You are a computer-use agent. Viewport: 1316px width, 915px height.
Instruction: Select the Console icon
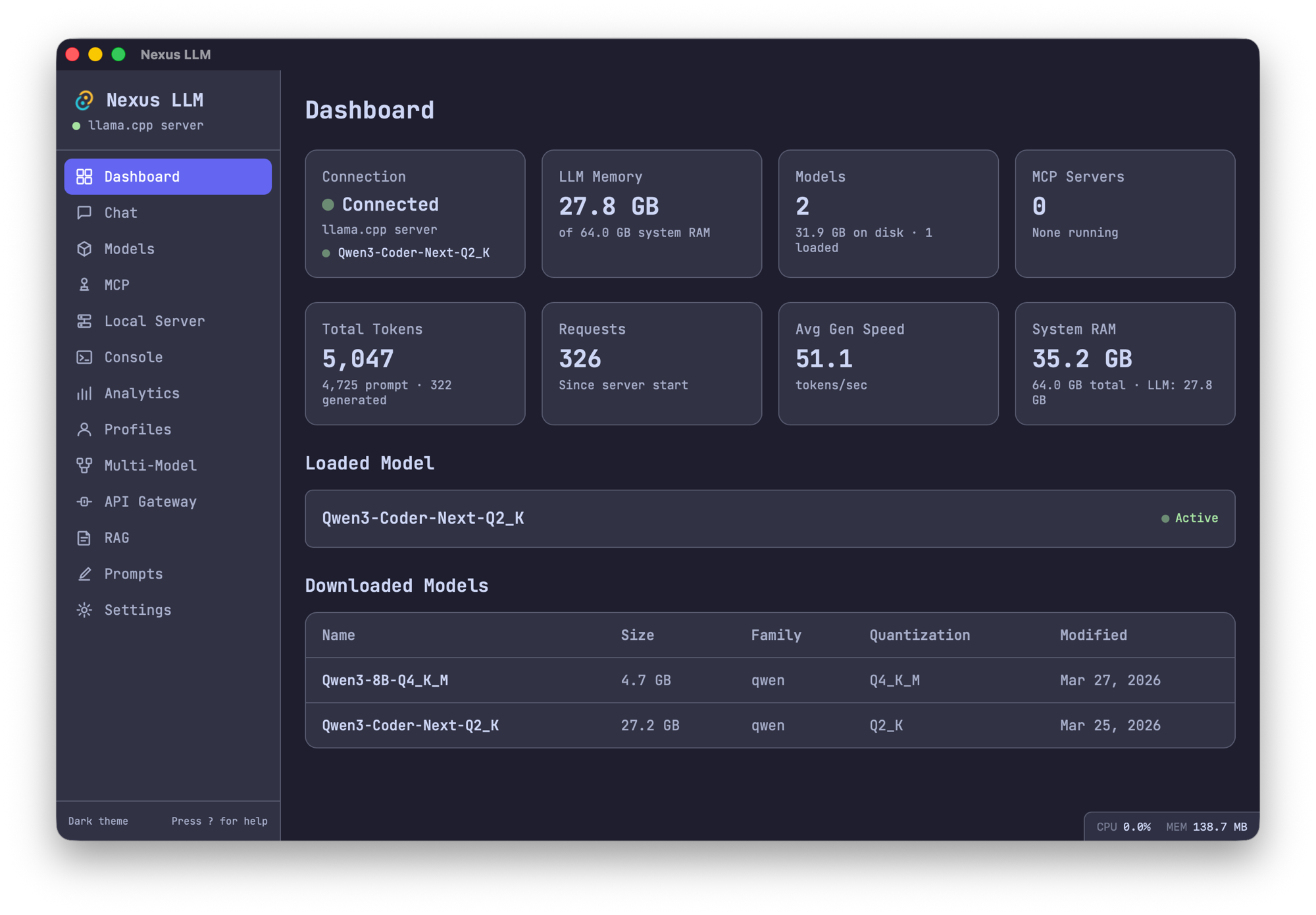coord(84,357)
